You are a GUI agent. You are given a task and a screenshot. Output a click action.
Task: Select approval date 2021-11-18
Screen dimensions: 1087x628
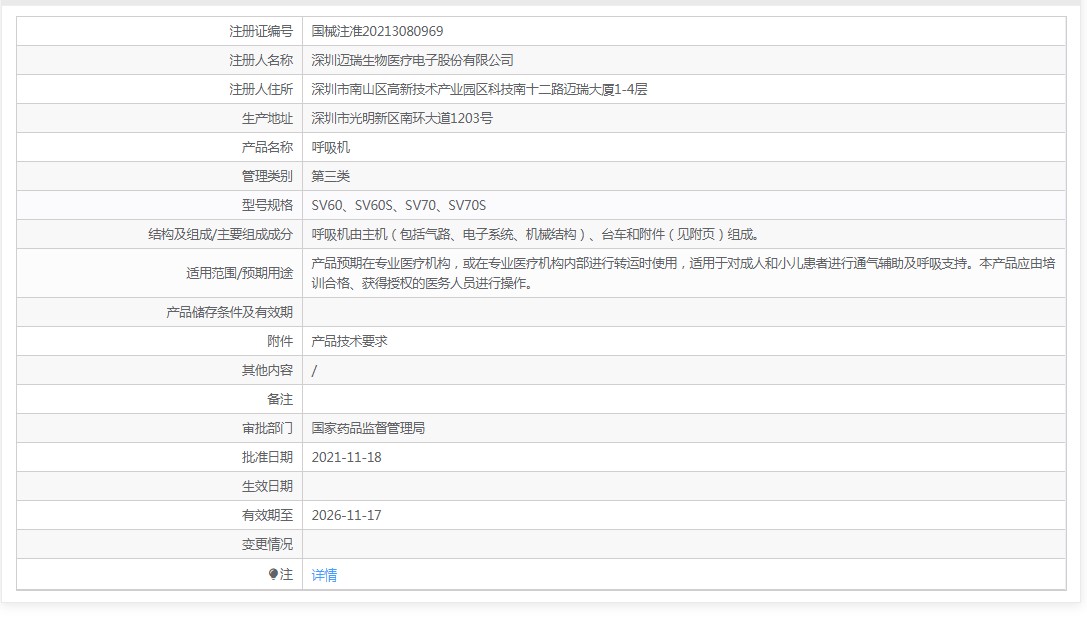click(347, 458)
